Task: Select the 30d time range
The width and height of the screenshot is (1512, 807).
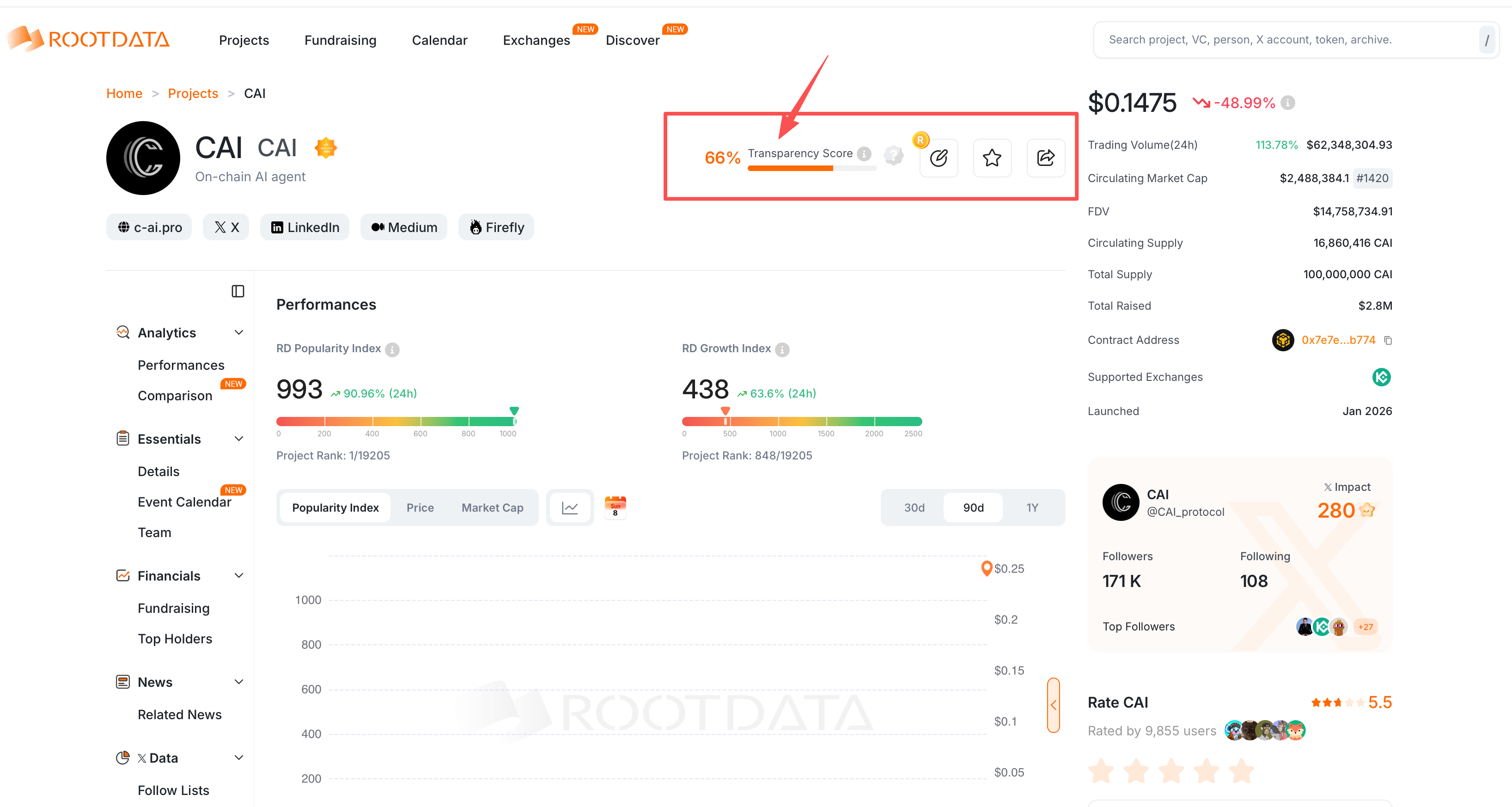Action: click(x=914, y=507)
